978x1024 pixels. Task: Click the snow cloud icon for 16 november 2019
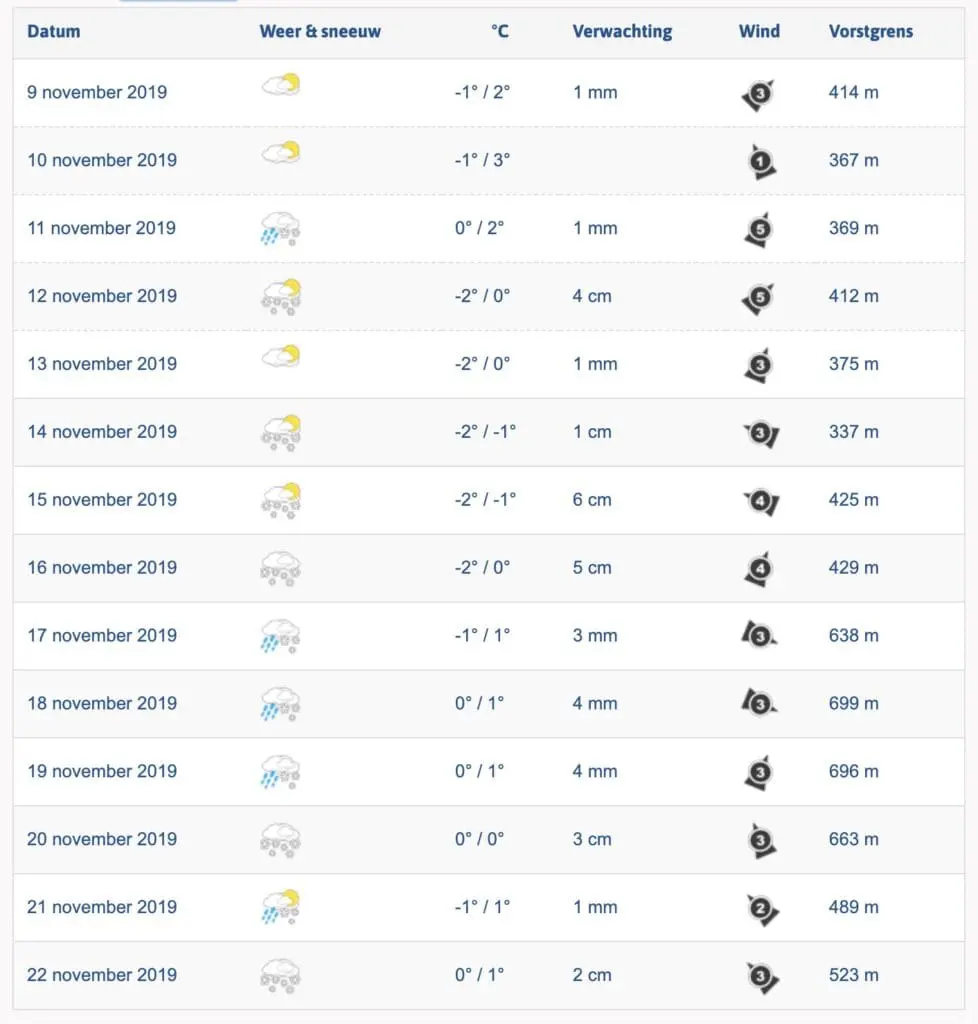pos(281,568)
